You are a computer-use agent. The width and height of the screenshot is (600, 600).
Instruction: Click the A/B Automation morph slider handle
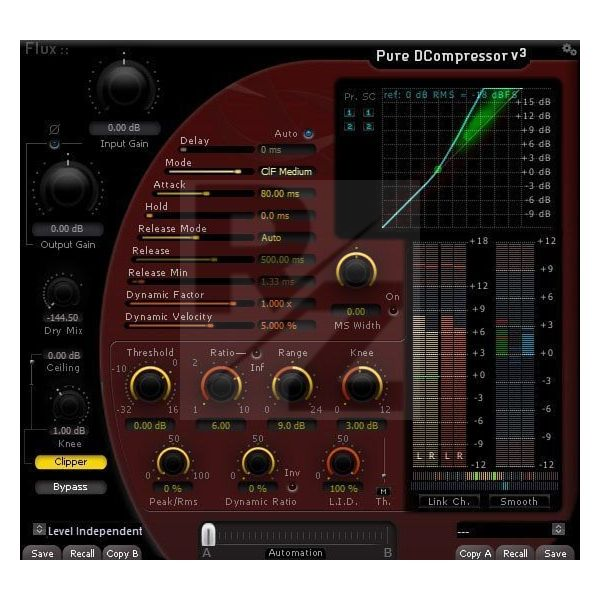pos(208,534)
